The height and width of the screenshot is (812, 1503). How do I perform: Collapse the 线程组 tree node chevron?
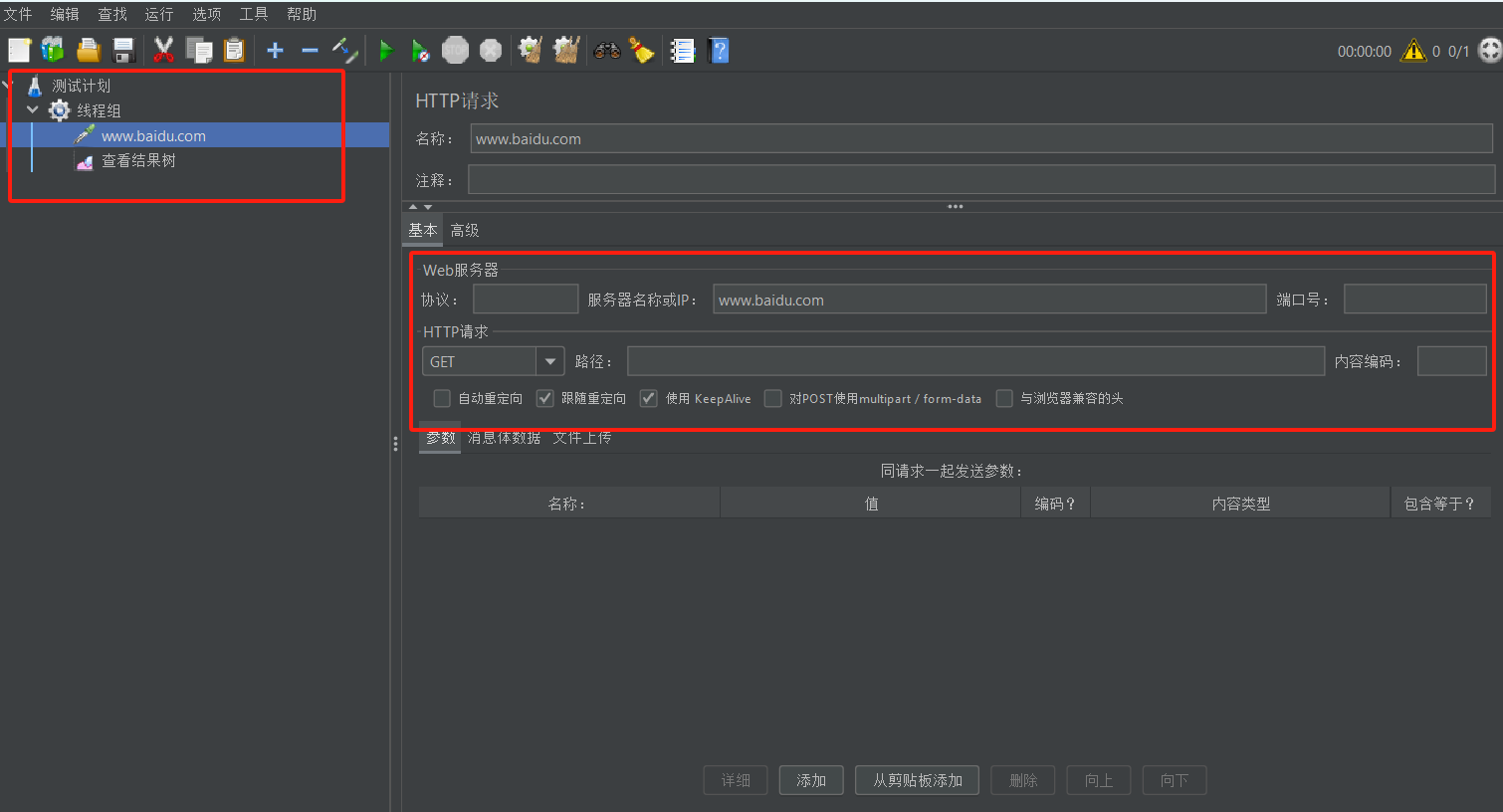pos(33,110)
